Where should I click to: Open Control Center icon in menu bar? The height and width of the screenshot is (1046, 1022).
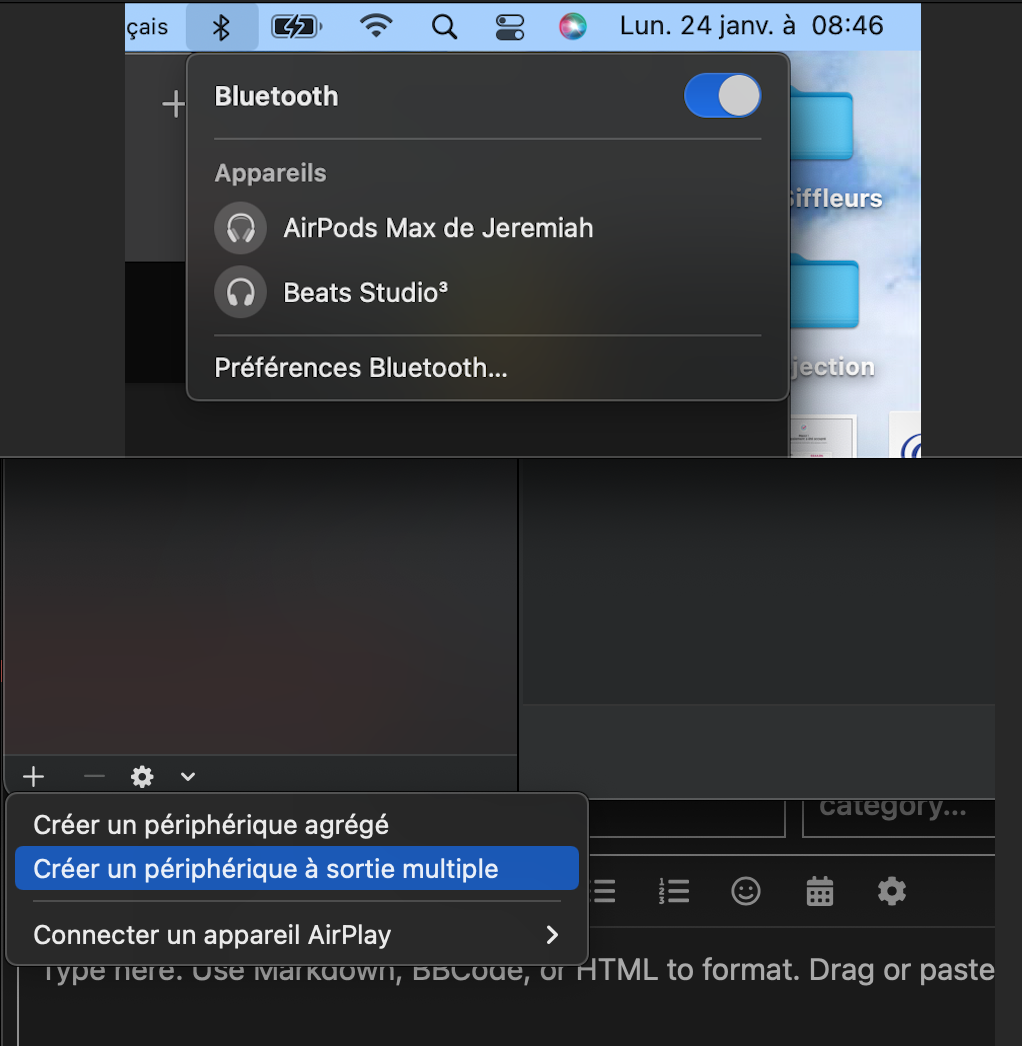[510, 27]
